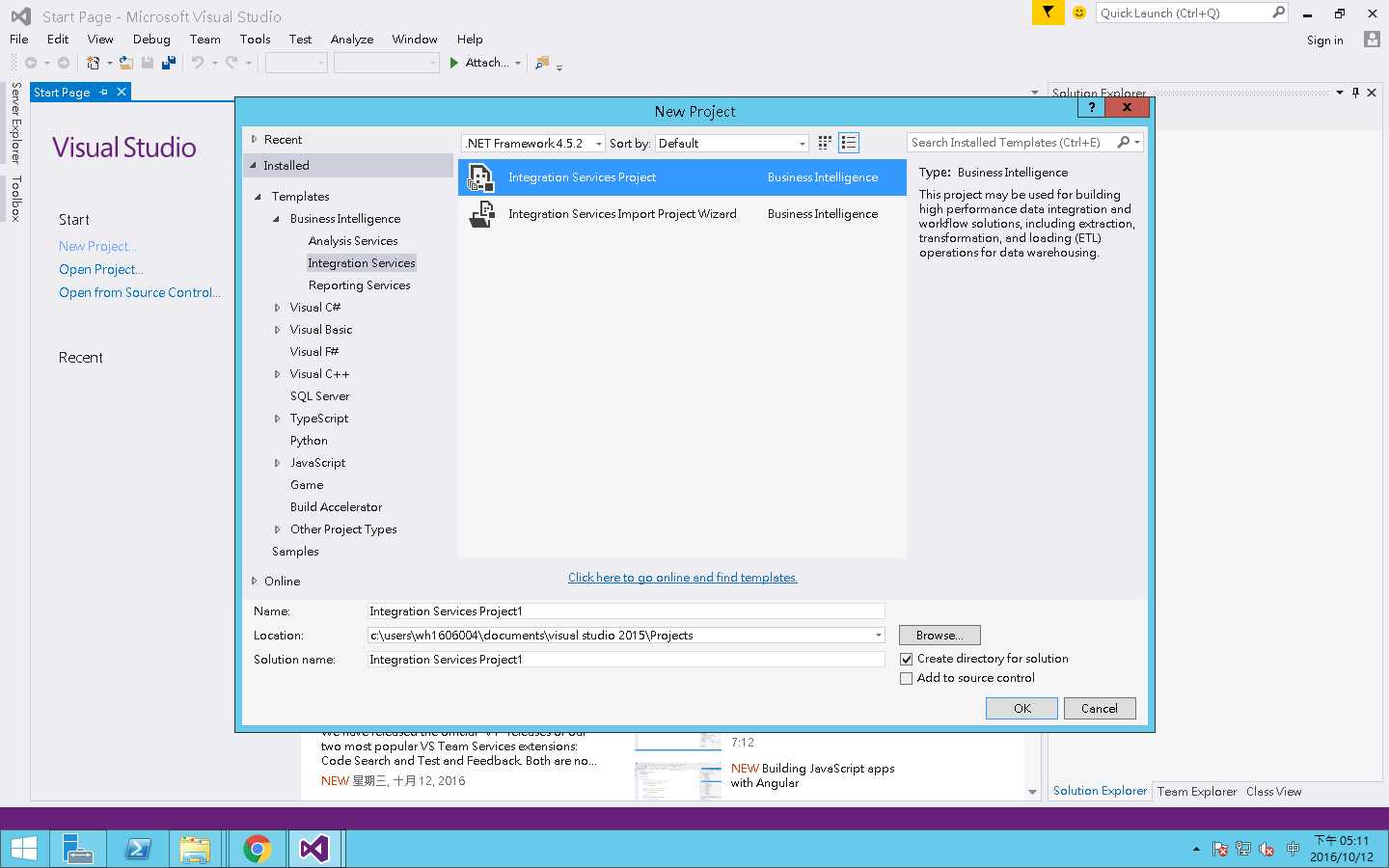Open the Sort by dropdown
Screen dimensions: 1389x868
pos(732,143)
